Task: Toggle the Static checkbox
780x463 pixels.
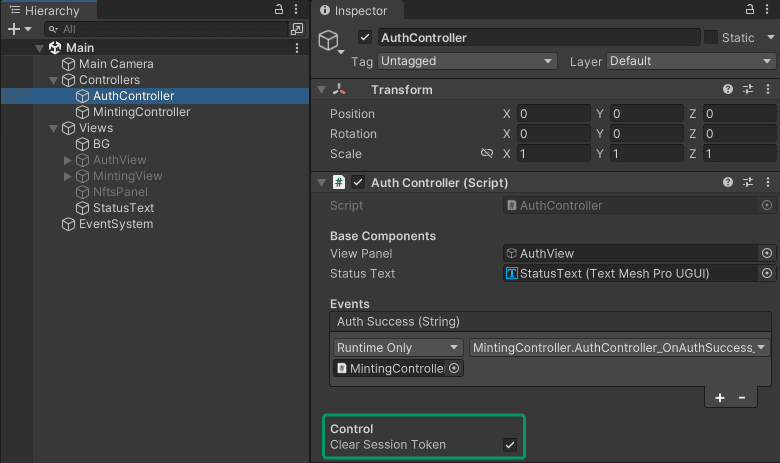Action: tap(711, 38)
